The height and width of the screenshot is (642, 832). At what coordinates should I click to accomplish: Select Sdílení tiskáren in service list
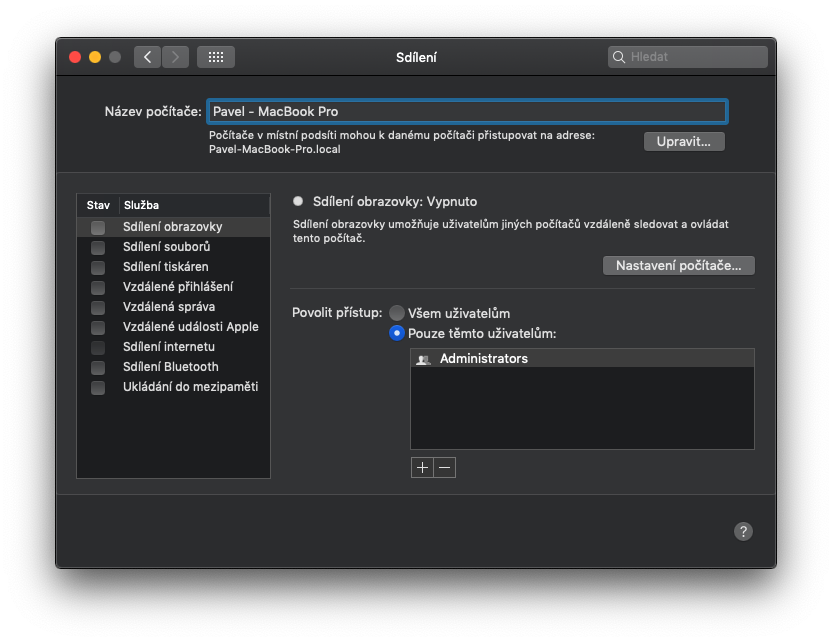[165, 267]
